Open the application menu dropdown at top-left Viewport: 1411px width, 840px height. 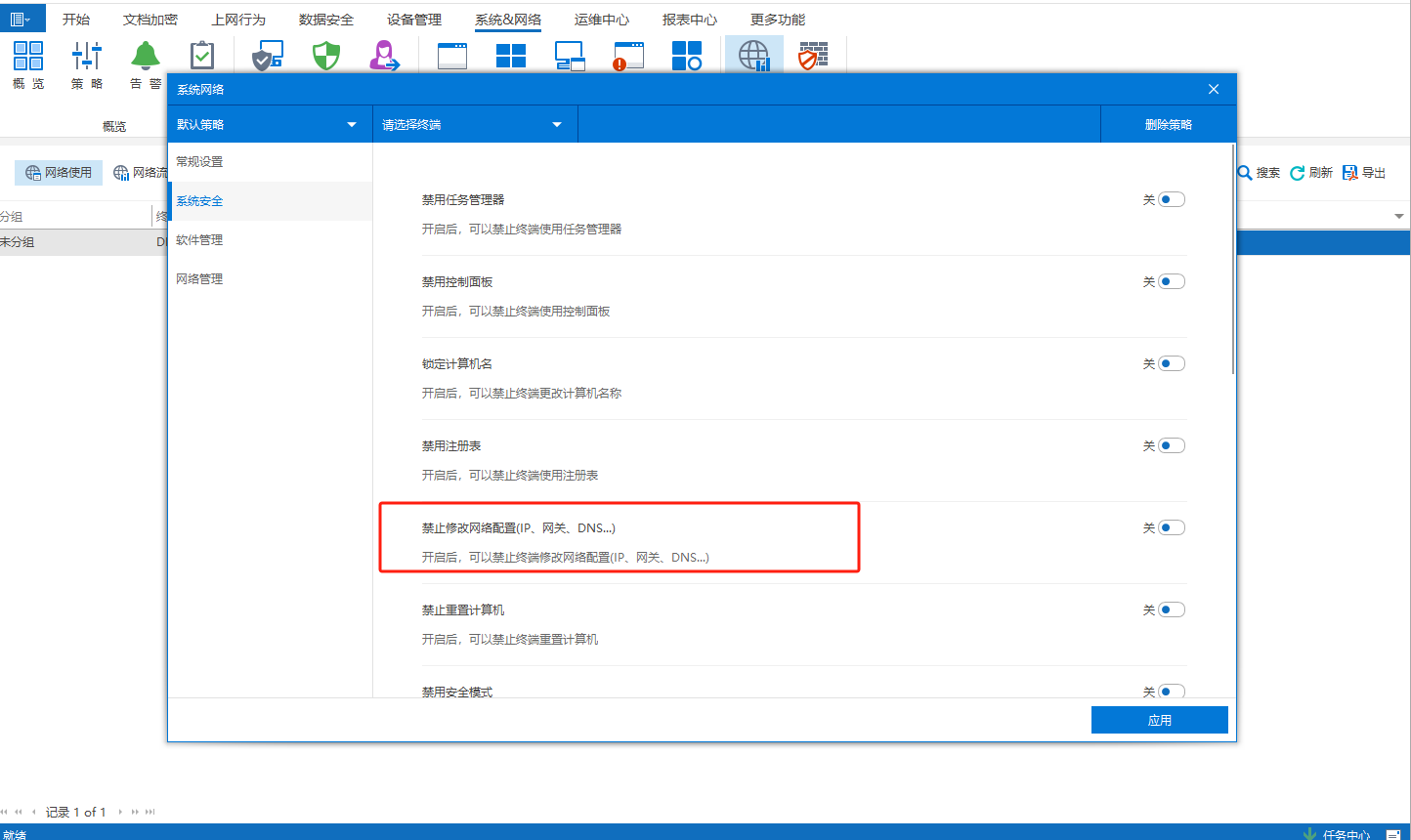pyautogui.click(x=21, y=19)
